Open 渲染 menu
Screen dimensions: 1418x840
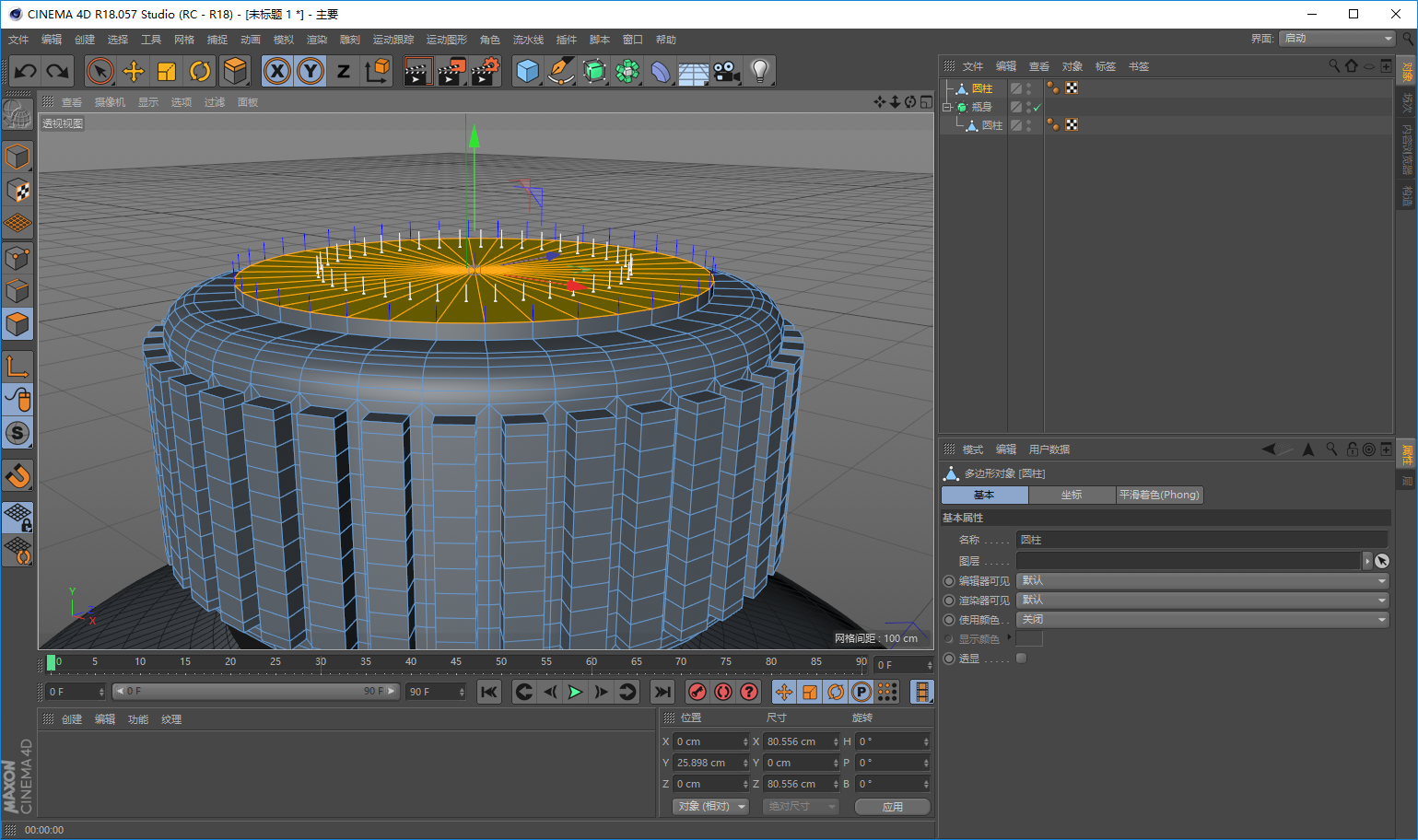(x=317, y=40)
